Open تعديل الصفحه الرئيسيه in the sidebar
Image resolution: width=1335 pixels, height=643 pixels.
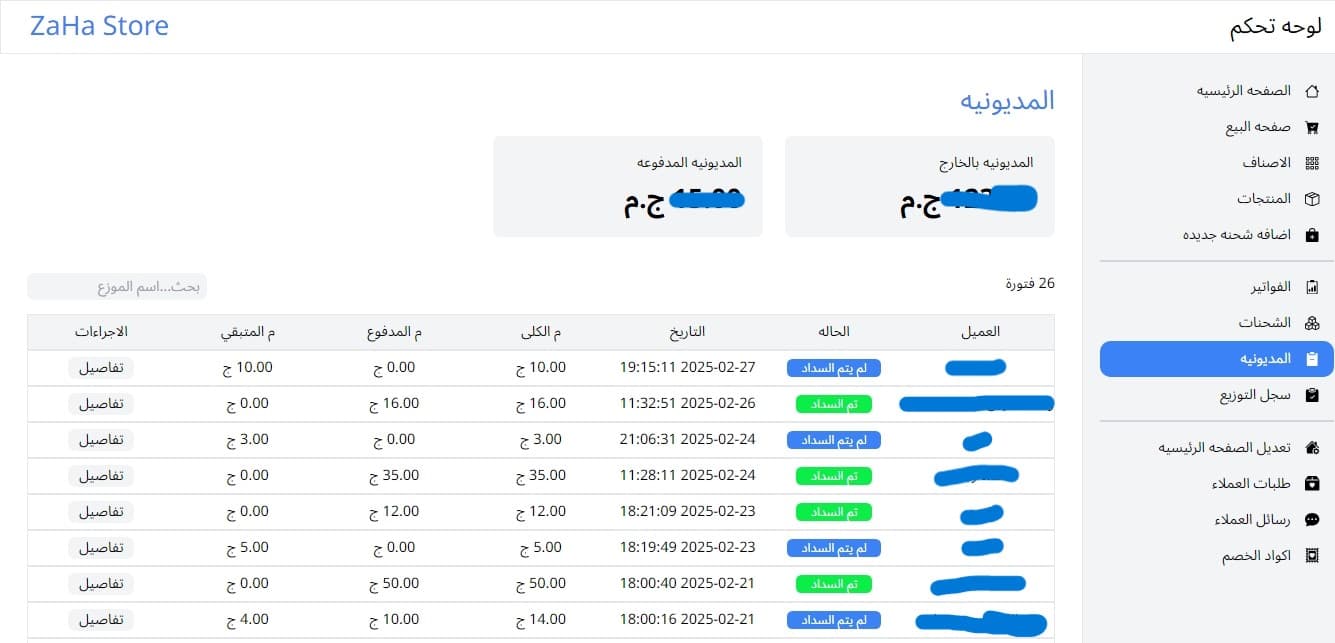pyautogui.click(x=1224, y=448)
